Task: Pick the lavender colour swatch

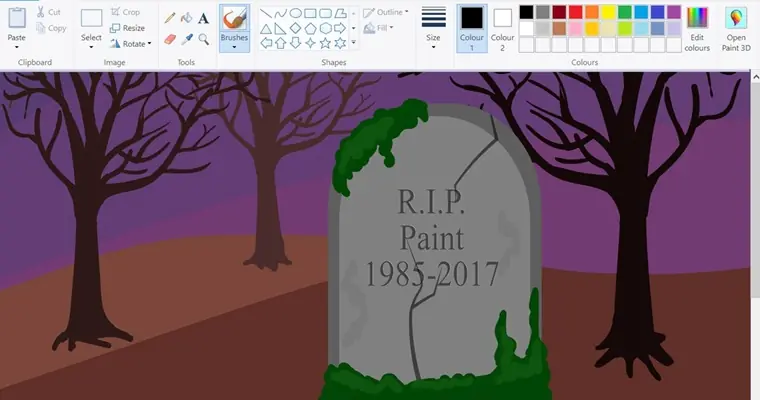Action: point(674,29)
